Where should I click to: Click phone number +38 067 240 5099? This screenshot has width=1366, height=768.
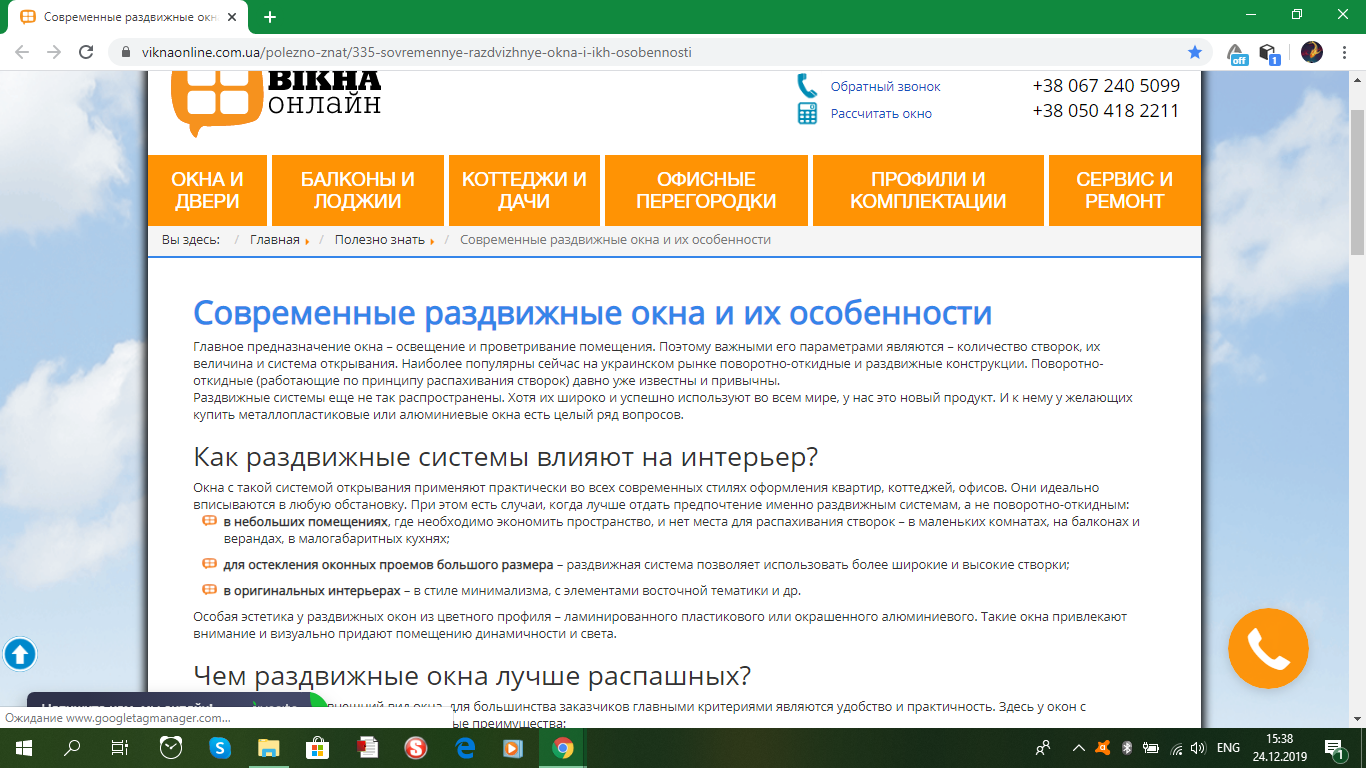coord(1106,86)
